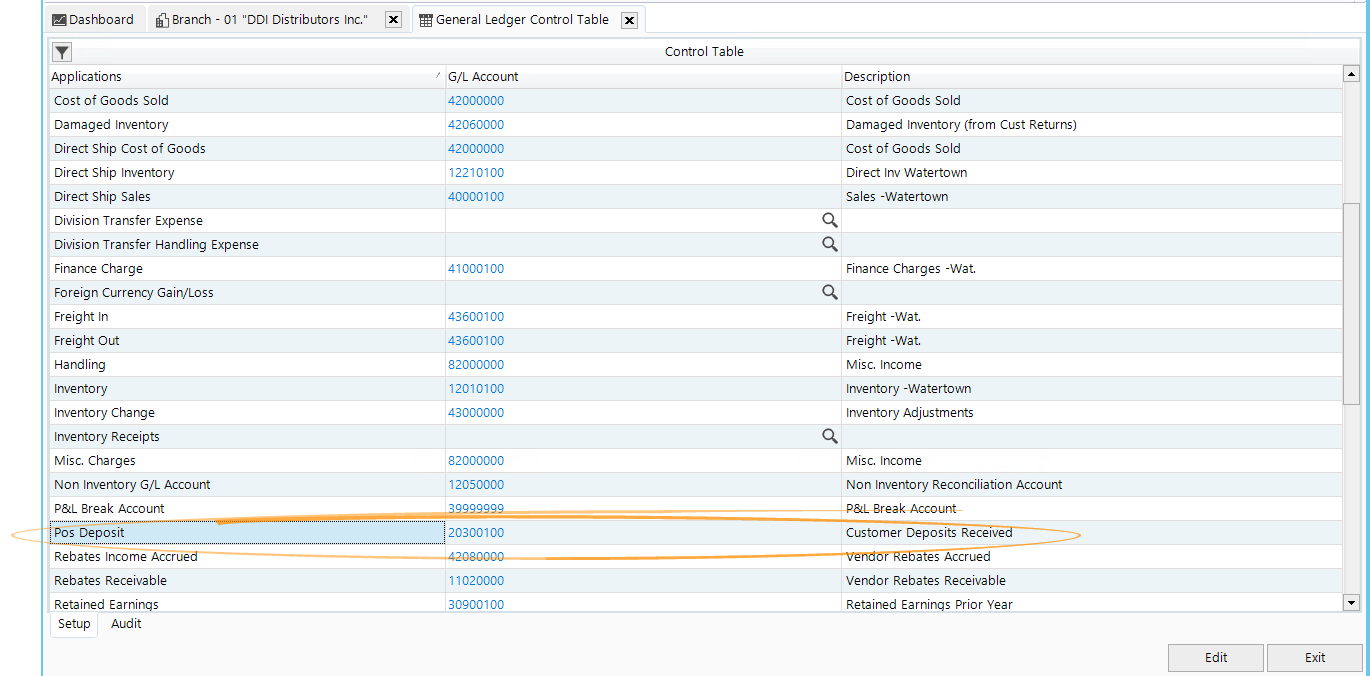The width and height of the screenshot is (1370, 676).
Task: Open account 42000000 for Cost of Goods Sold
Action: (x=476, y=100)
